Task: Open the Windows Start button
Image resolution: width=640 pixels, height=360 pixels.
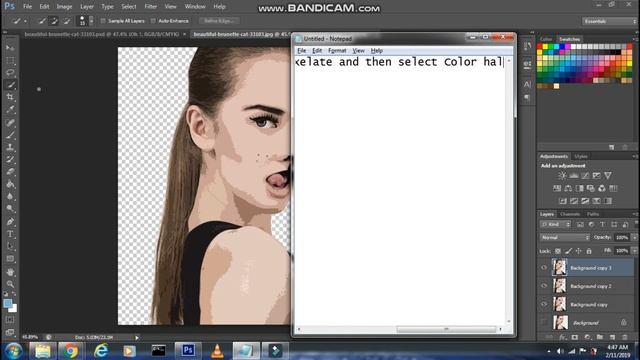Action: [13, 351]
